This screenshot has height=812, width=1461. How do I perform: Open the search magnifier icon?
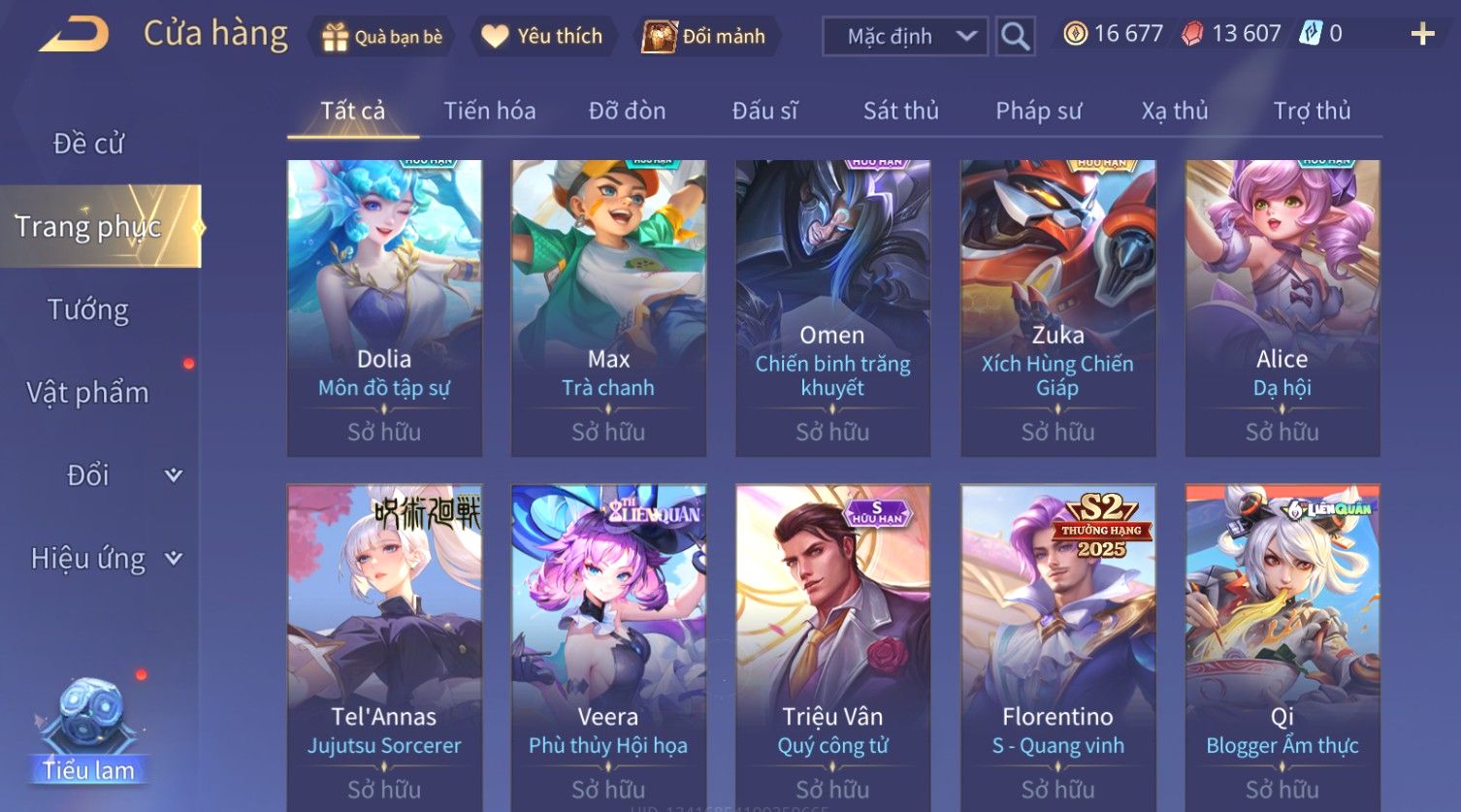(x=1015, y=36)
